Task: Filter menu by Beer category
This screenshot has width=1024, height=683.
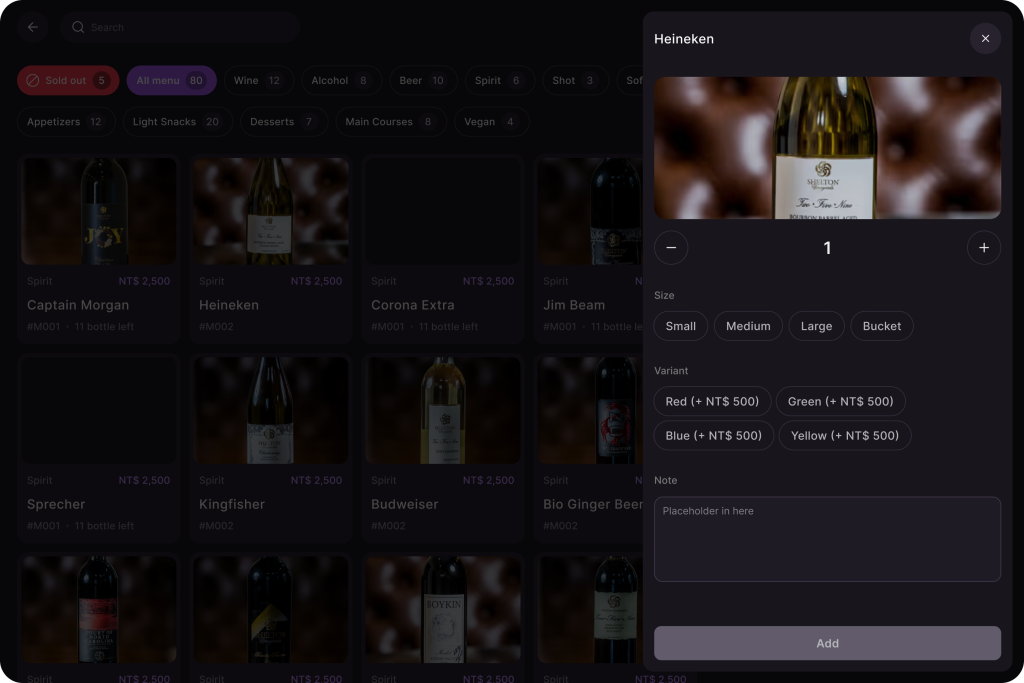Action: tap(422, 80)
